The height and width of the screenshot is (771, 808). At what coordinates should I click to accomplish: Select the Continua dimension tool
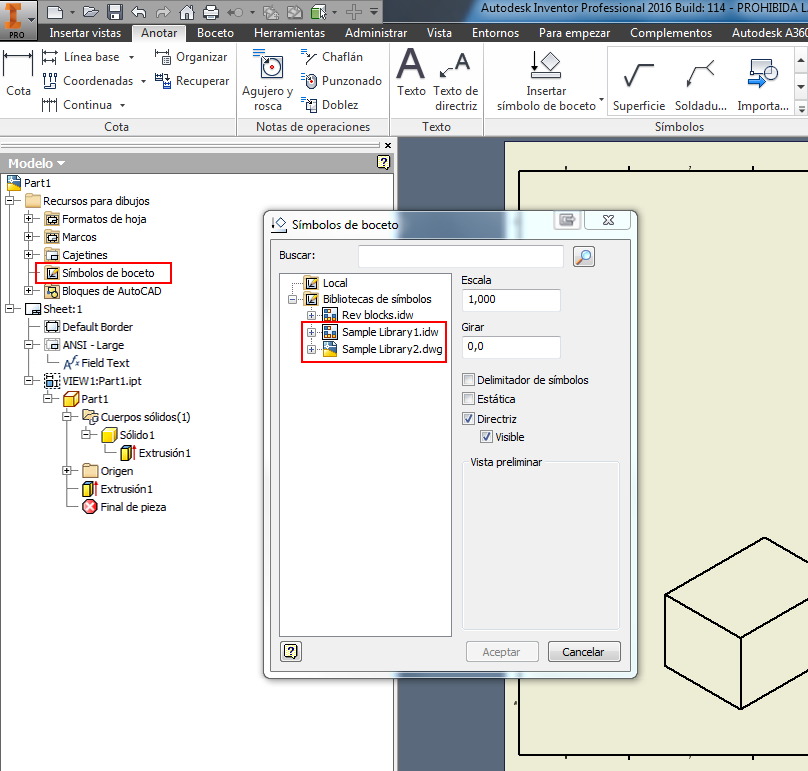coord(77,105)
